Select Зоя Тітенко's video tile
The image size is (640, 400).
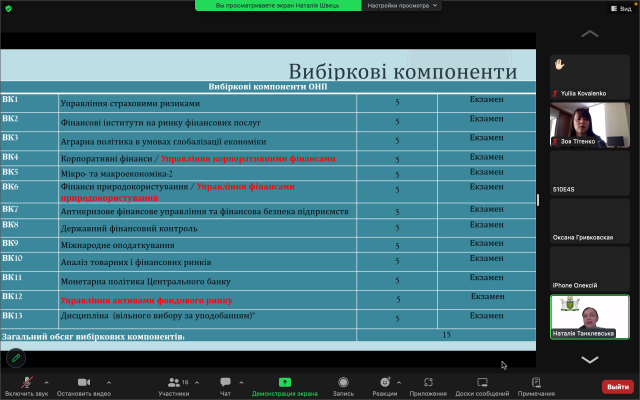point(590,125)
